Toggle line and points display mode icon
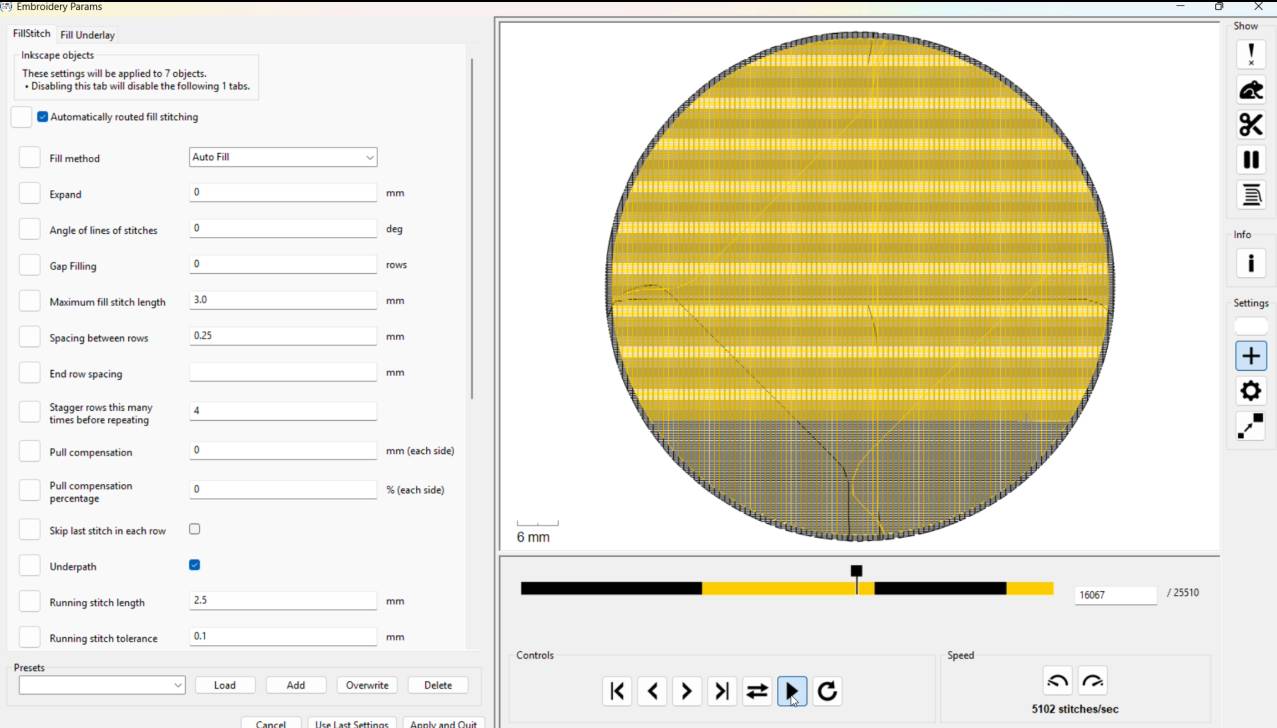The image size is (1277, 728). [1251, 426]
